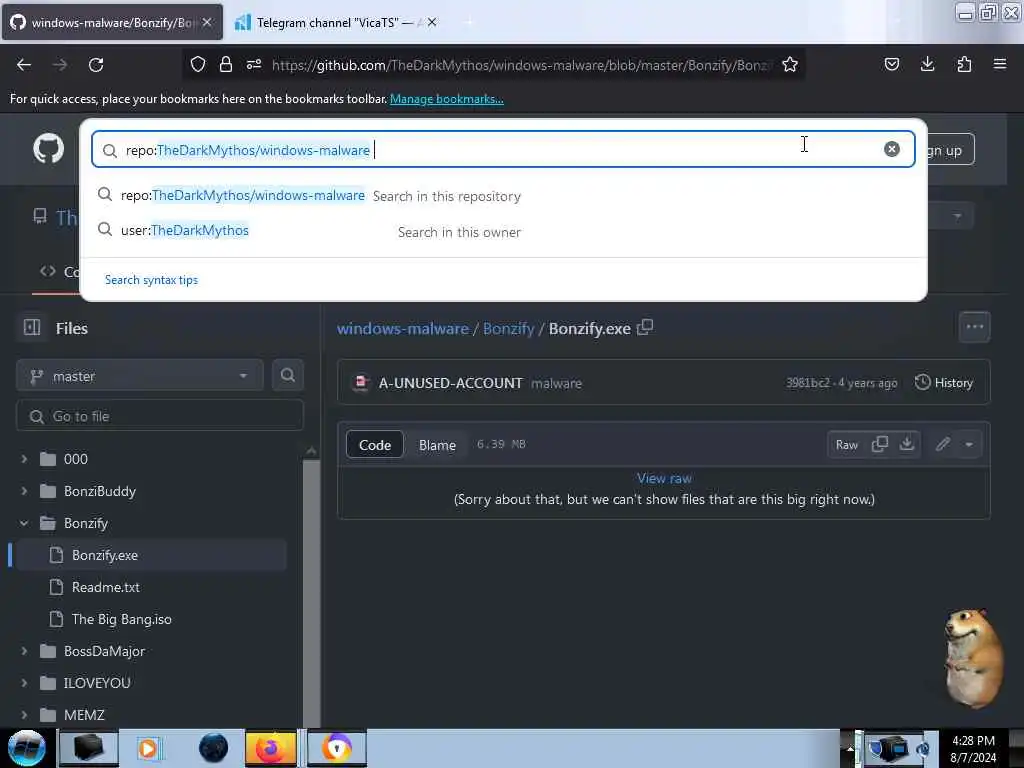This screenshot has height=768, width=1024.
Task: Open the master branch dropdown
Action: [140, 376]
